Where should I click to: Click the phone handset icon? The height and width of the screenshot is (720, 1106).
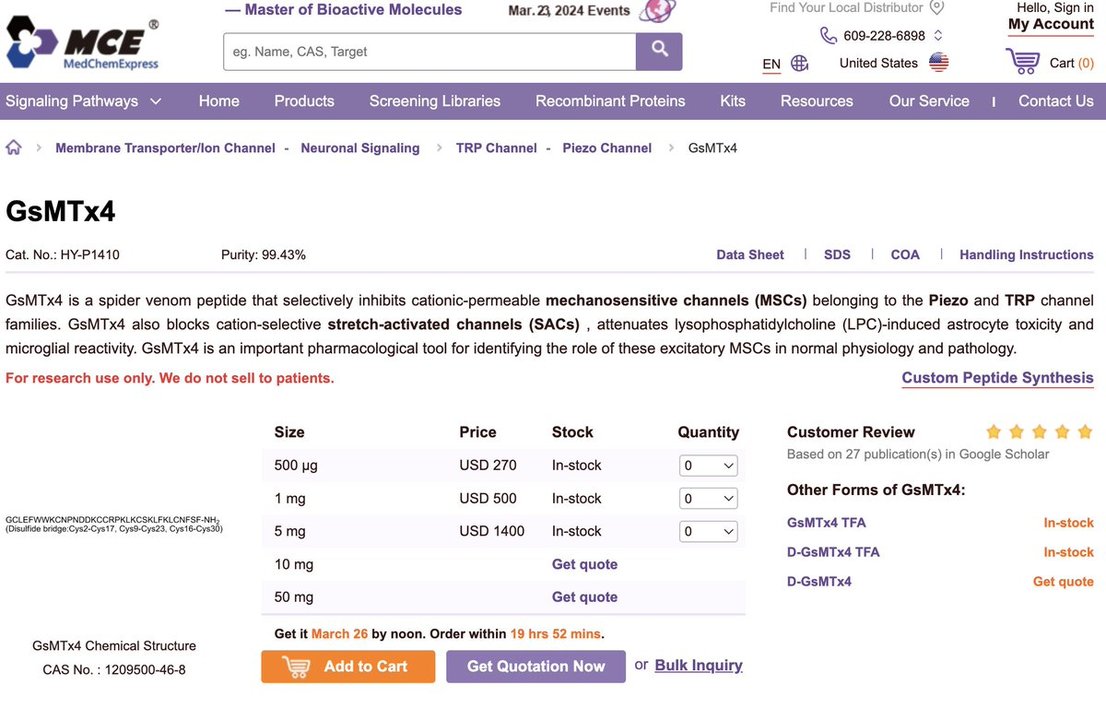tap(828, 35)
